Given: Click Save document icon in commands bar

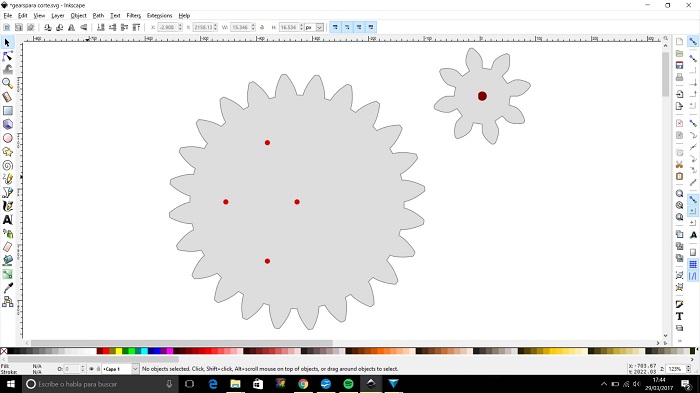Looking at the screenshot, I should (679, 65).
